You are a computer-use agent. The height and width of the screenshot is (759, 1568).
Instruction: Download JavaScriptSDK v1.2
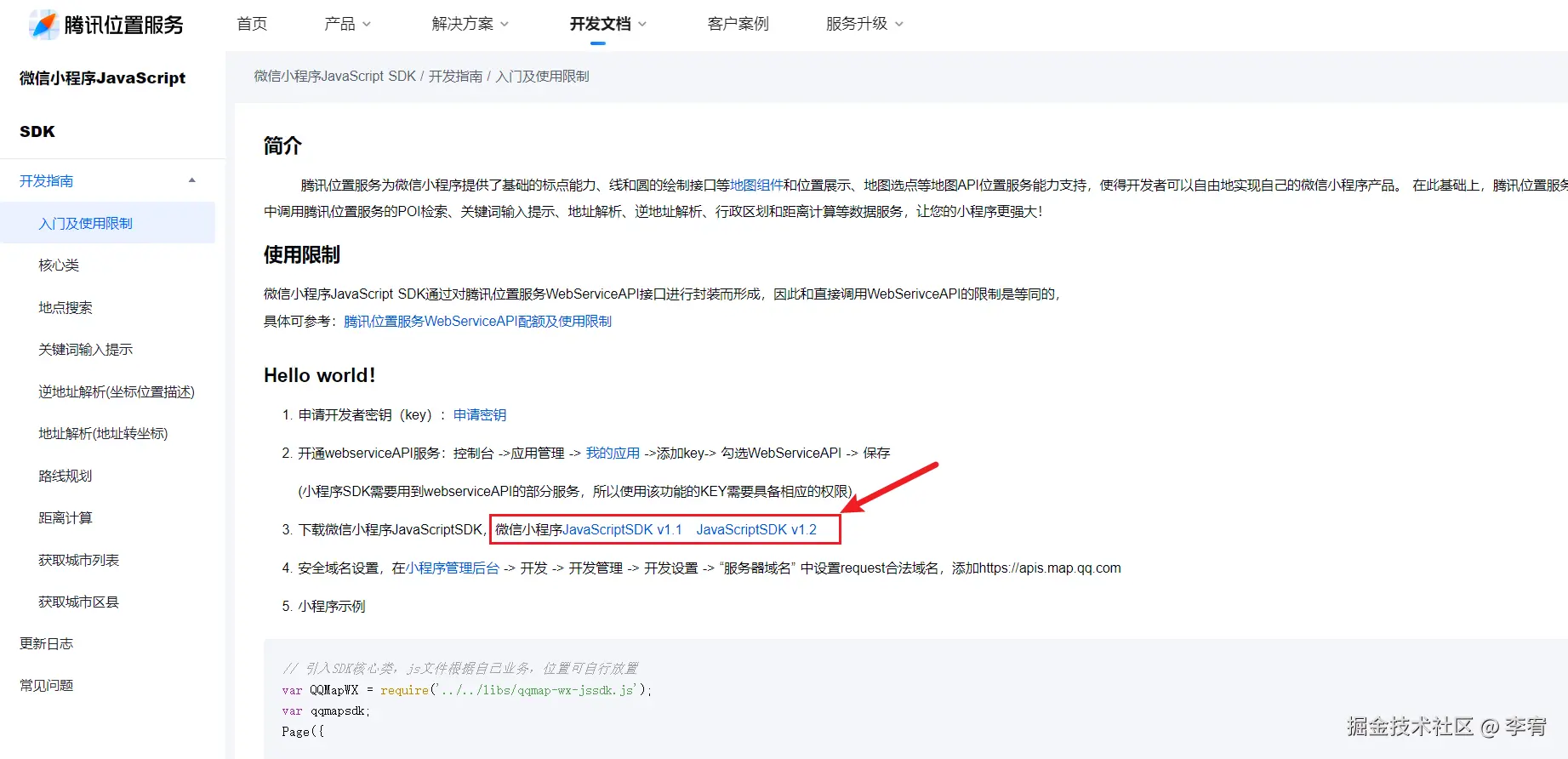(x=756, y=529)
